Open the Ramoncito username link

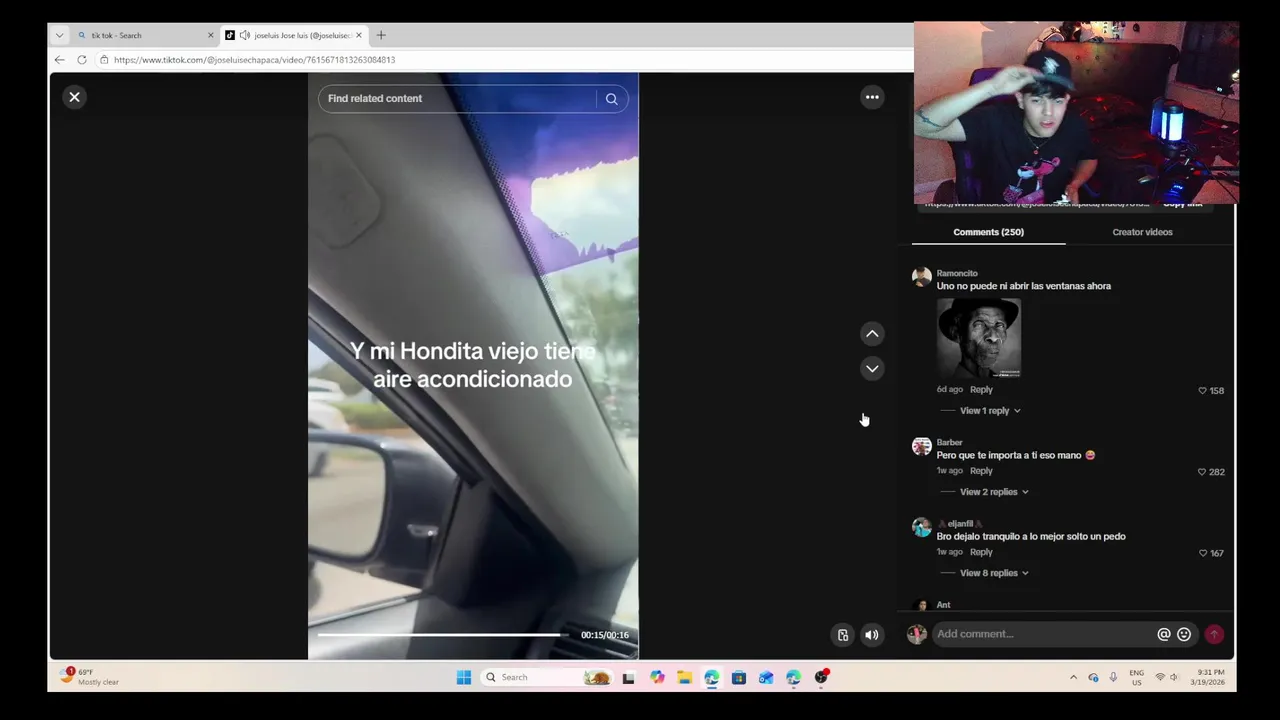(x=957, y=273)
